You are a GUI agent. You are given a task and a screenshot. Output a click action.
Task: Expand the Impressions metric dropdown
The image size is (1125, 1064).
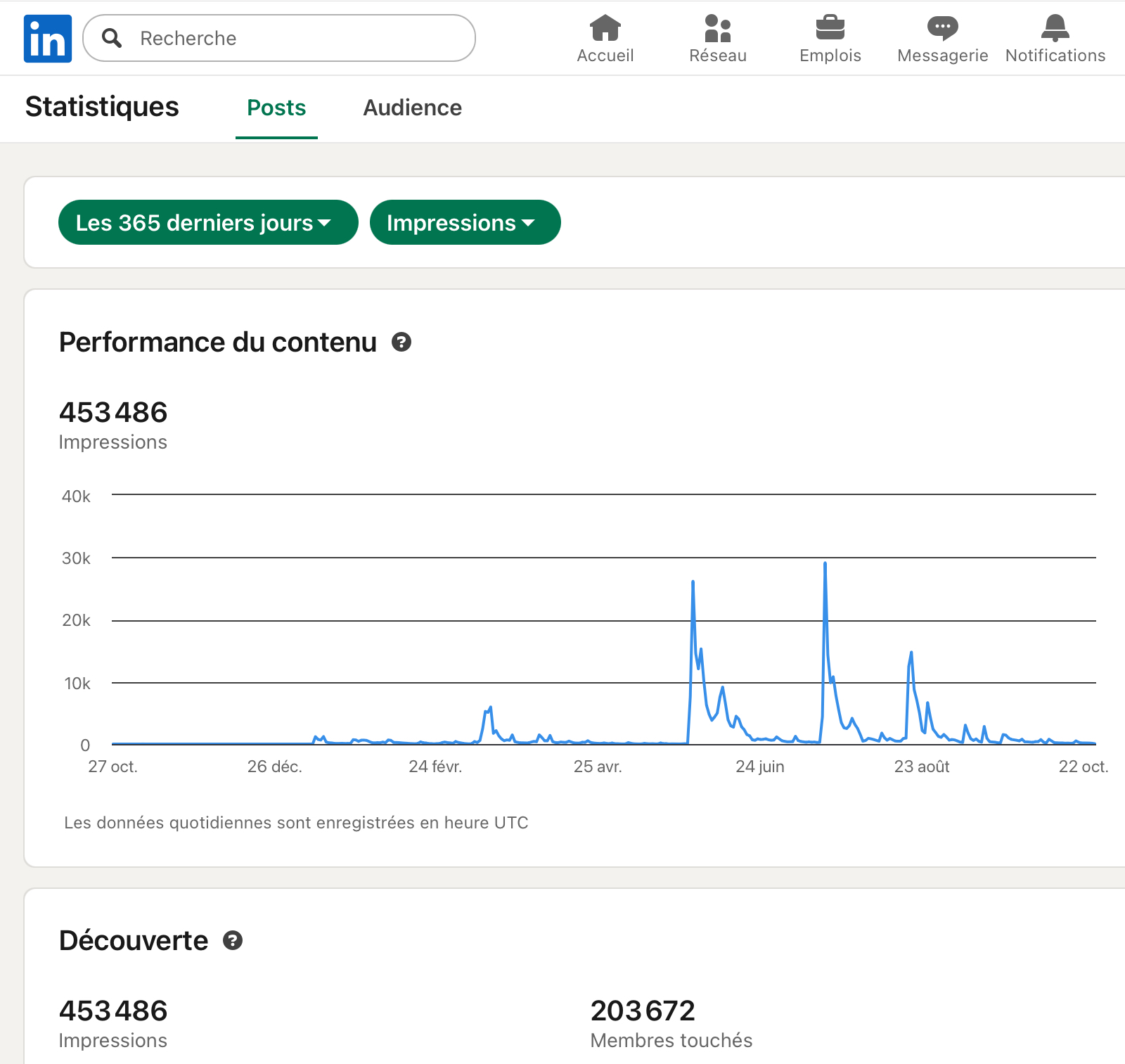click(465, 223)
